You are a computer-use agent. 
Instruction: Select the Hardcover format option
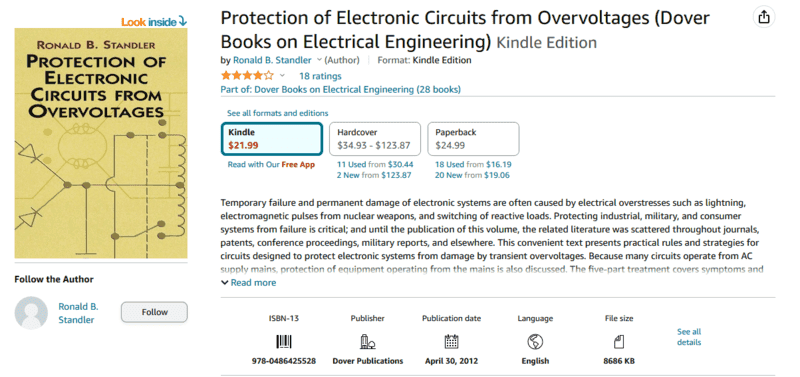375,139
